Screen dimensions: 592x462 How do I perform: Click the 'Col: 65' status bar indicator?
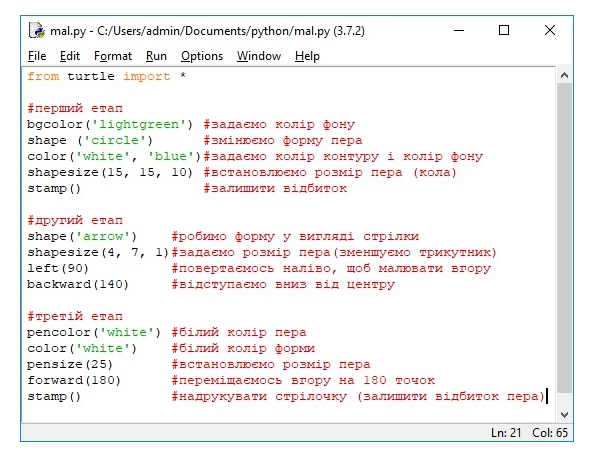(x=550, y=433)
